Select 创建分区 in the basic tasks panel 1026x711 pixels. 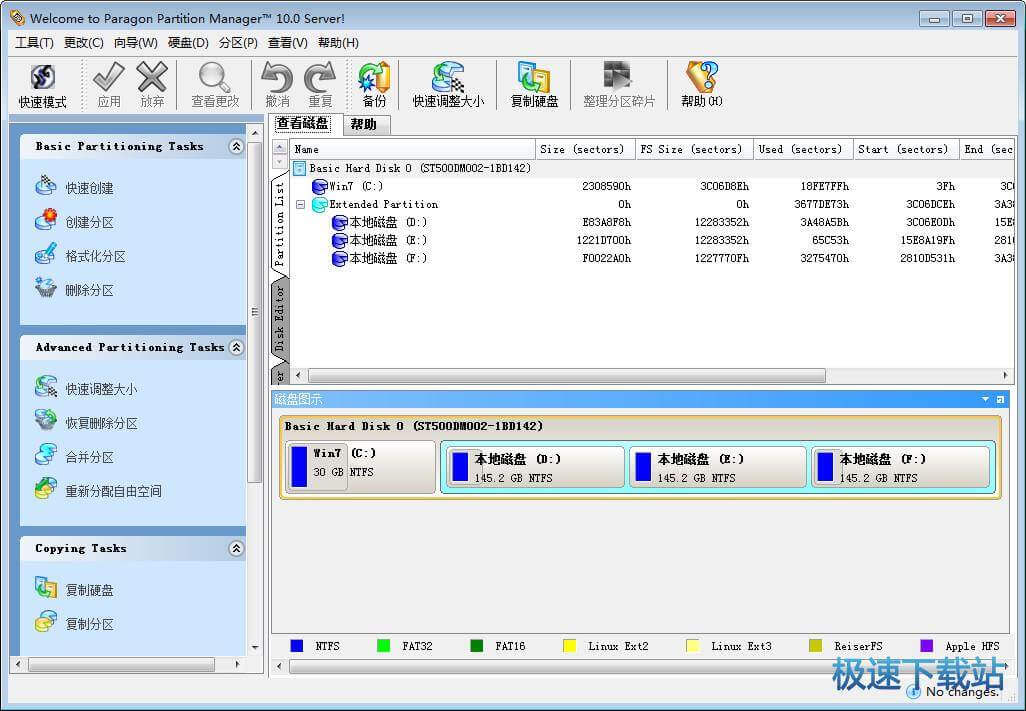tap(89, 222)
